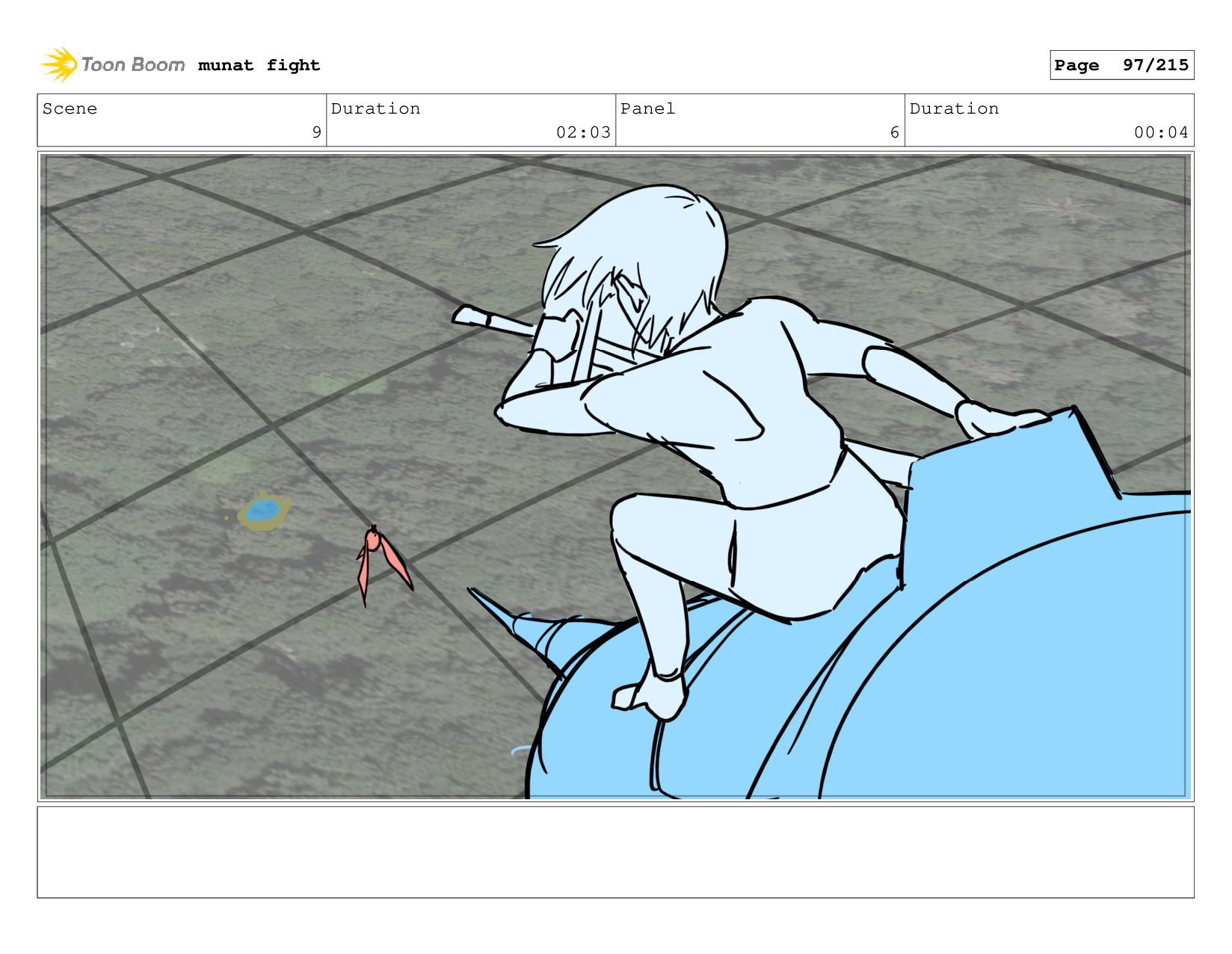This screenshot has height=954, width=1232.
Task: Click the 'Panel' header label
Action: (x=647, y=108)
